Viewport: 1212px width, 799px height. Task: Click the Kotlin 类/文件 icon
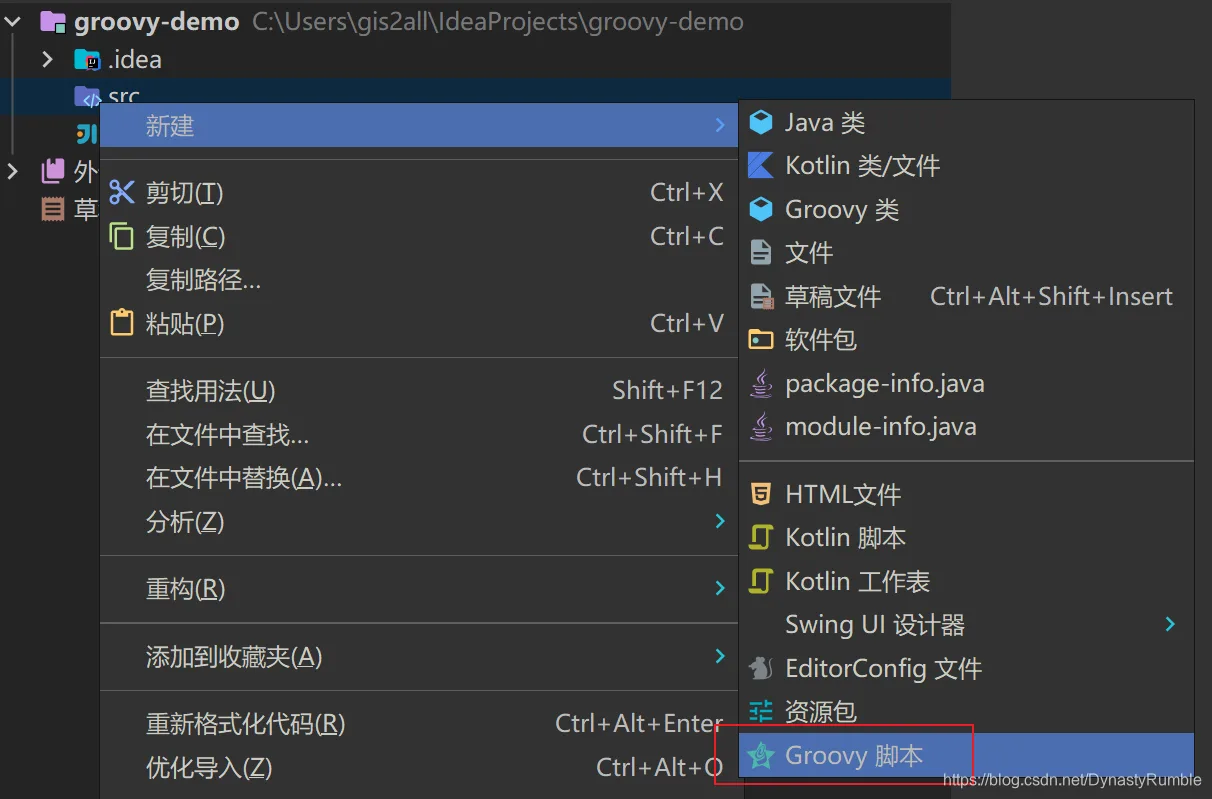761,165
